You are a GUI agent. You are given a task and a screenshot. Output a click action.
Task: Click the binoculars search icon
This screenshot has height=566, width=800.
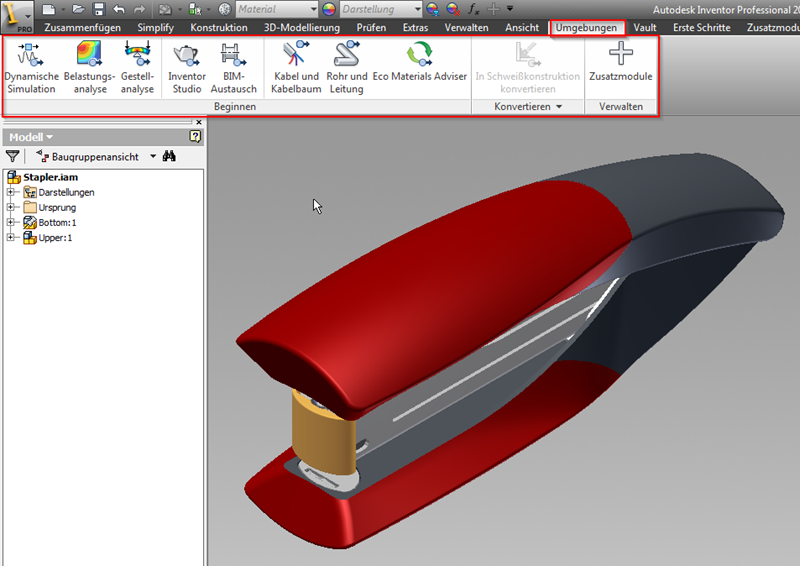coord(170,157)
